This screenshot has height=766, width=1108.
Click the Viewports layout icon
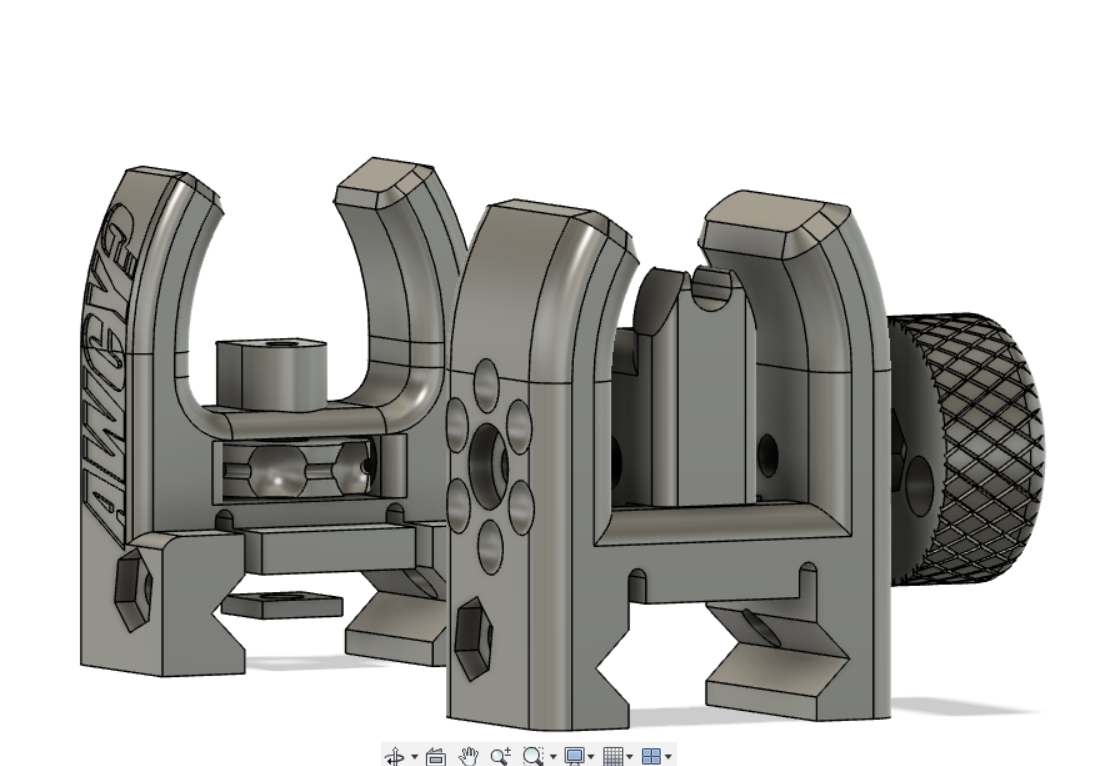pyautogui.click(x=650, y=757)
